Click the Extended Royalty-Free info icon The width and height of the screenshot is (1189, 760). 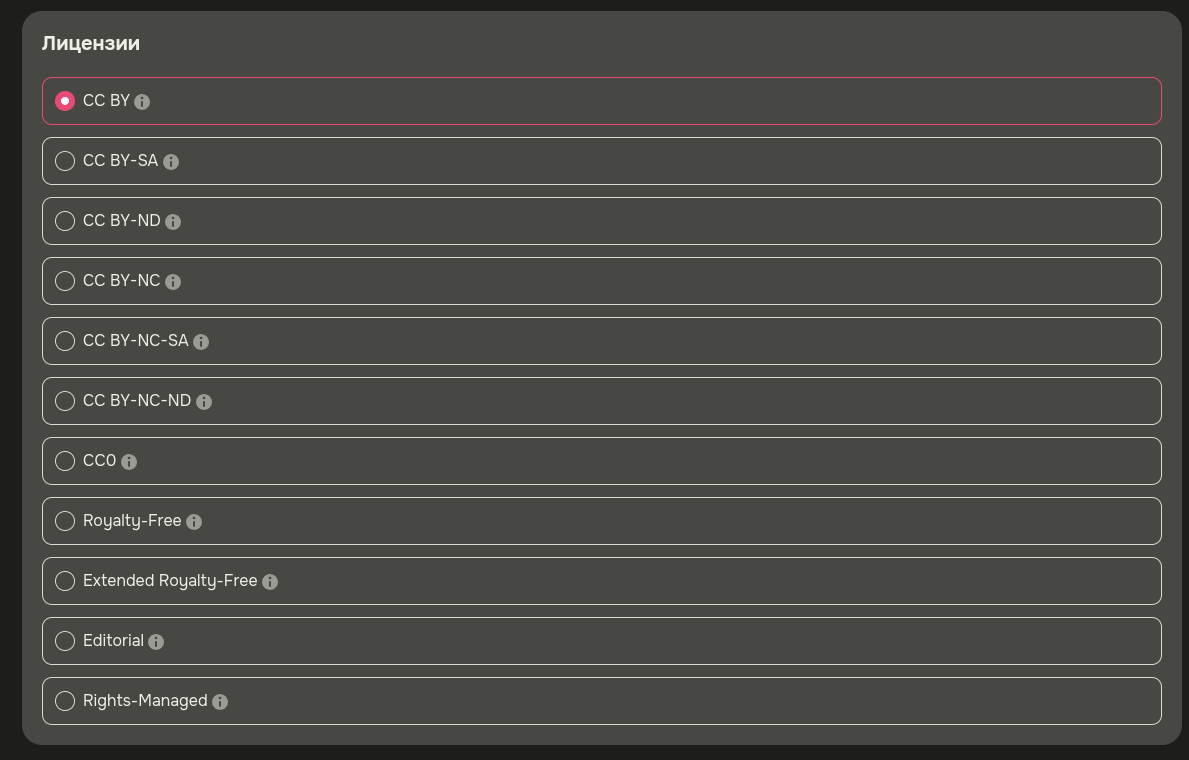270,582
